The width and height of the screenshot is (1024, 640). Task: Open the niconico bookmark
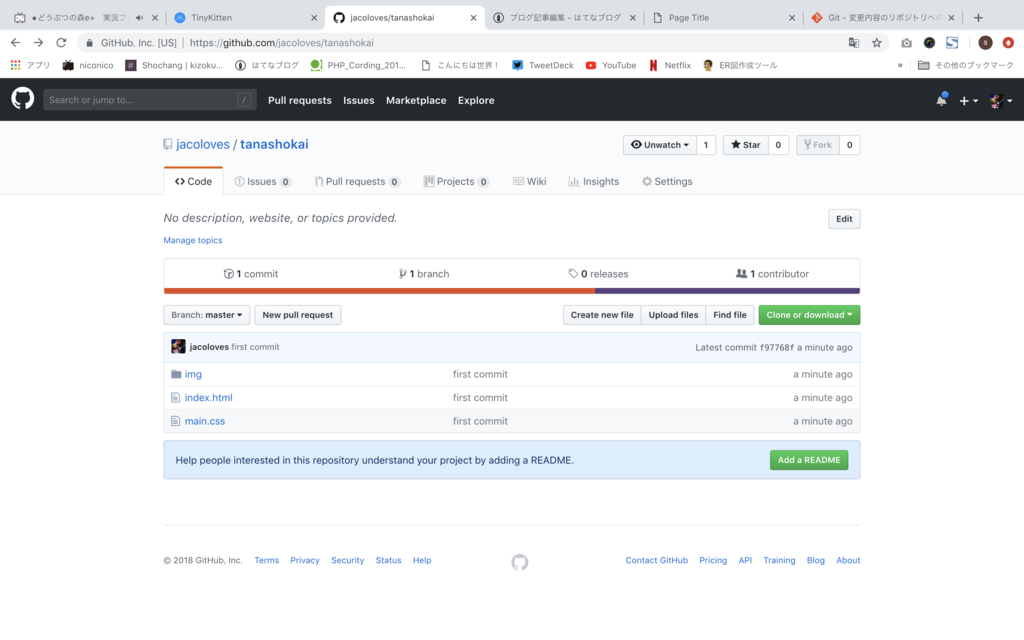(x=88, y=65)
